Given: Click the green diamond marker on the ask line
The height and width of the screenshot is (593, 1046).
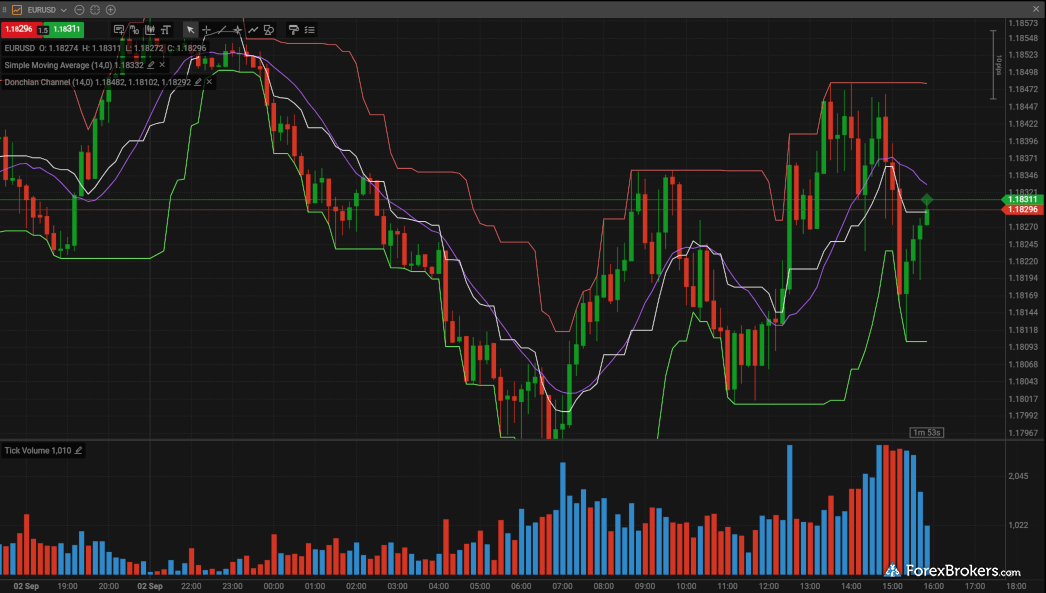Looking at the screenshot, I should [927, 199].
